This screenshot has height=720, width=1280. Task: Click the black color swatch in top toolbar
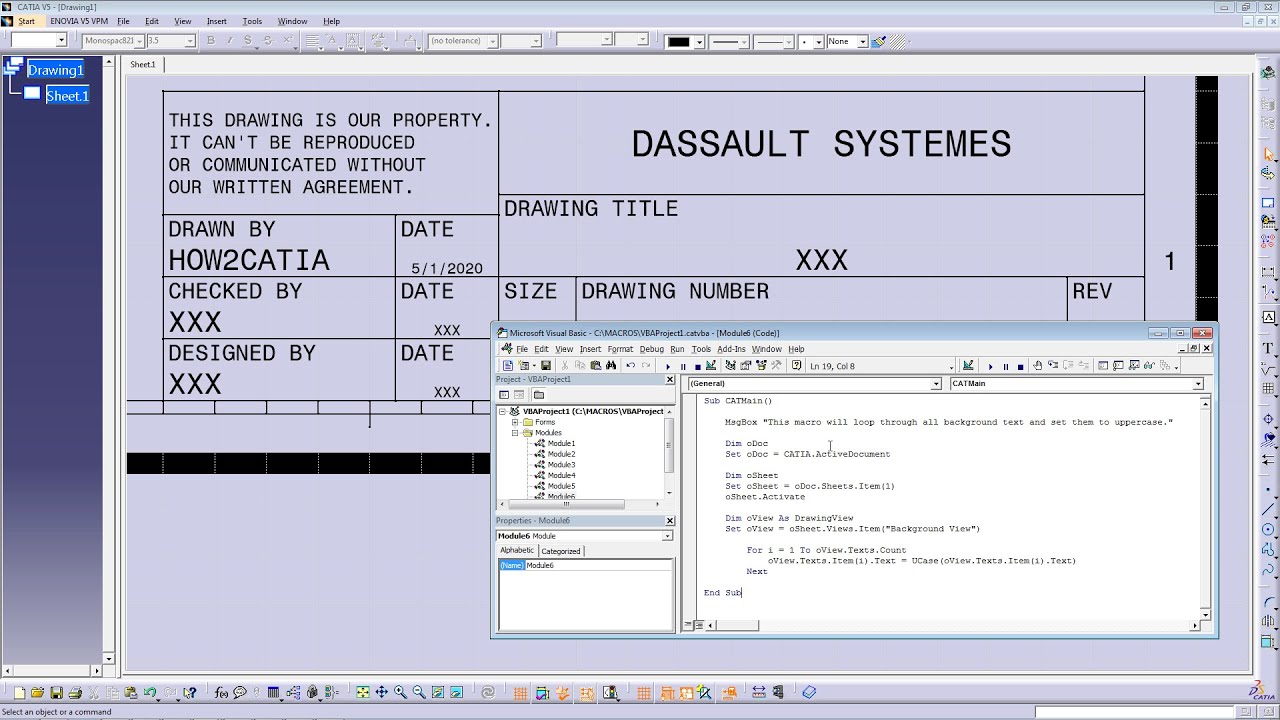click(679, 42)
